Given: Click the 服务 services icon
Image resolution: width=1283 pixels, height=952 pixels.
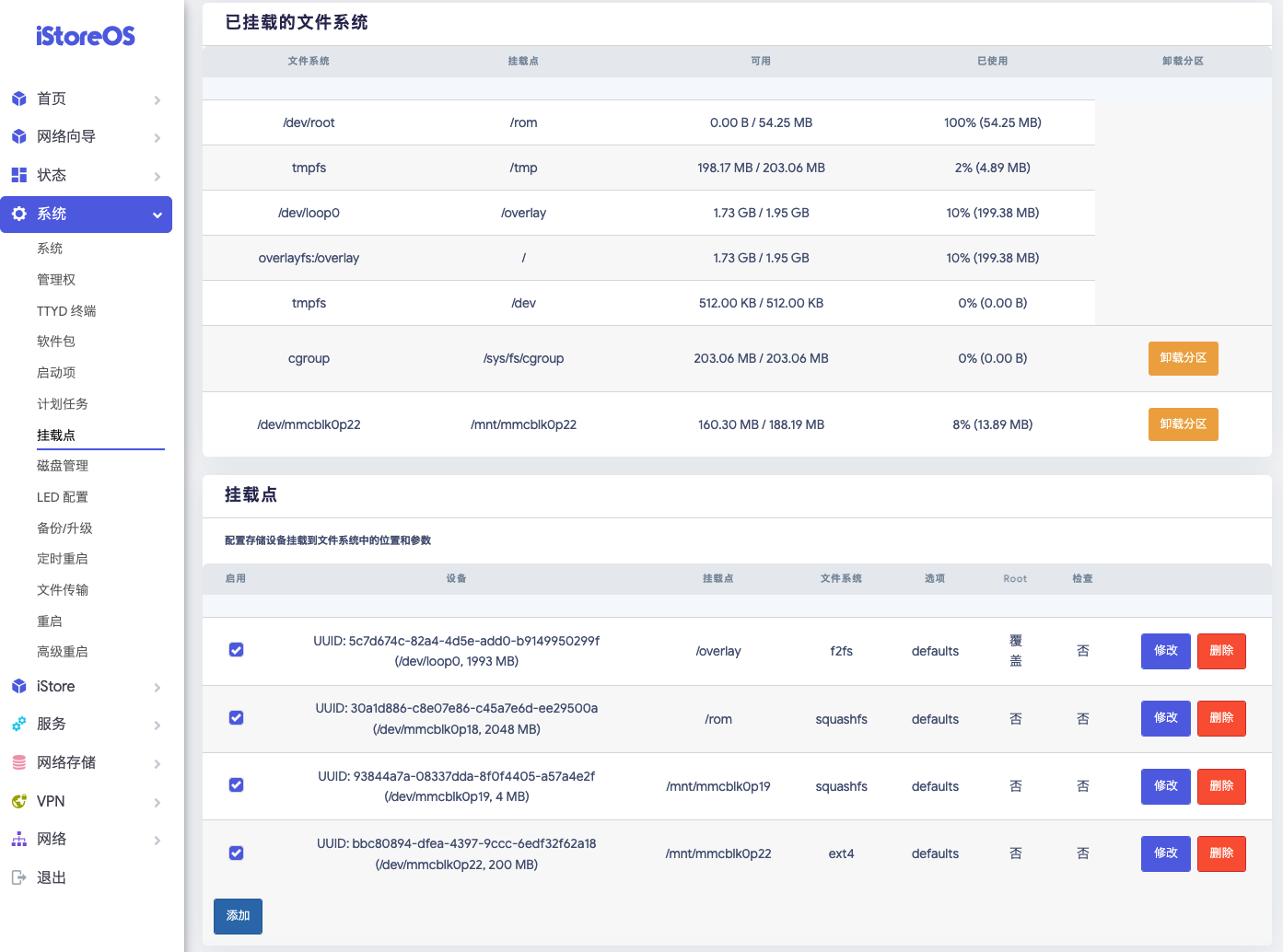Looking at the screenshot, I should (x=19, y=725).
